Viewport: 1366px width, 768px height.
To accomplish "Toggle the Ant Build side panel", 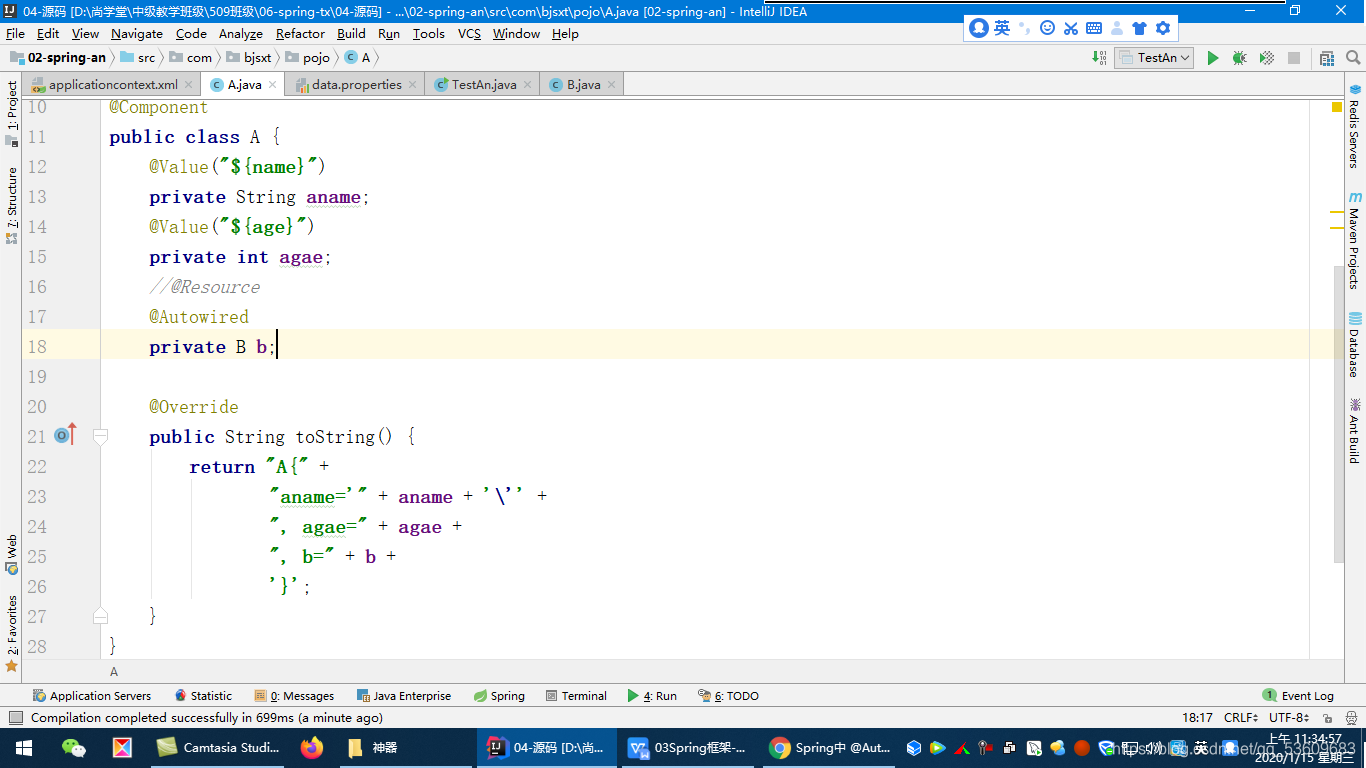I will tap(1355, 429).
